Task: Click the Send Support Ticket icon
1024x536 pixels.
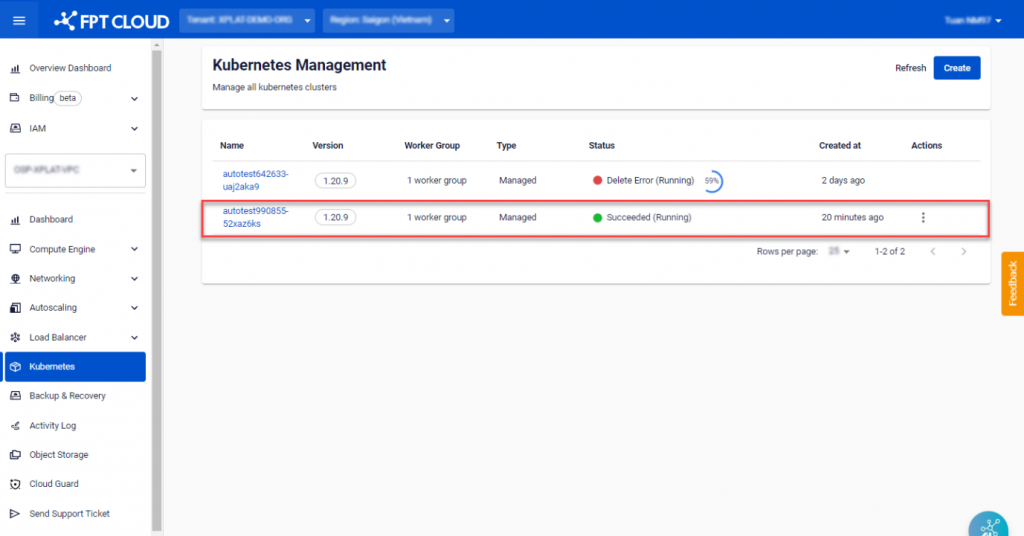Action: [15, 514]
